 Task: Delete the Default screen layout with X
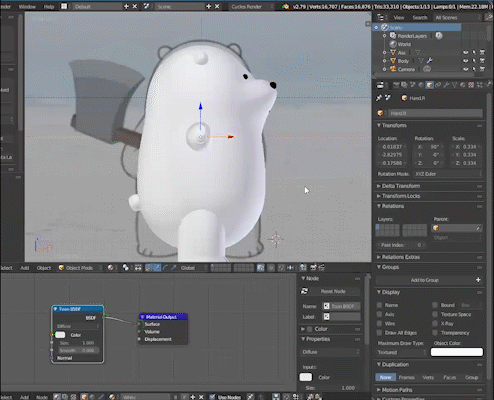[x=135, y=6]
